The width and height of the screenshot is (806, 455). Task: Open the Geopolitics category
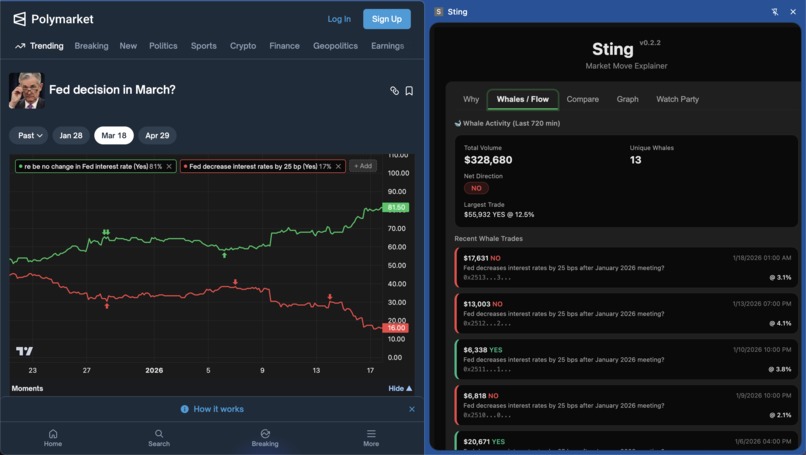tap(335, 46)
